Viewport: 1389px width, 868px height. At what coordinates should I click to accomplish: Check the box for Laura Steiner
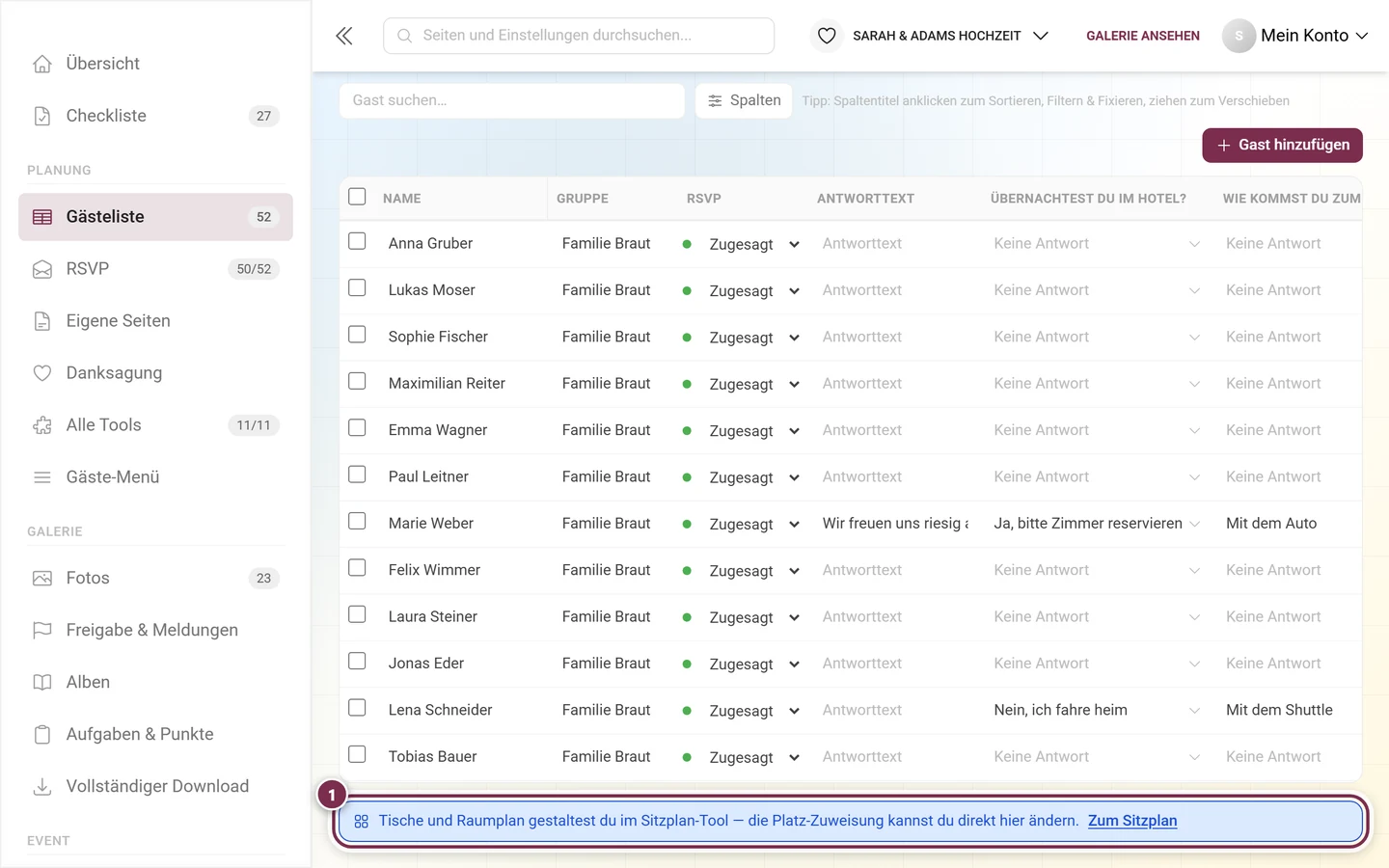click(357, 614)
